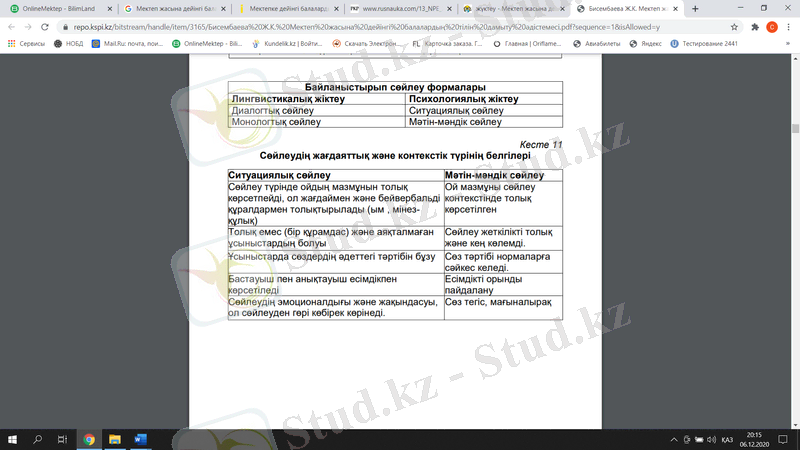Close the www.rusnauka.com tab
800x450 pixels.
[x=449, y=9]
